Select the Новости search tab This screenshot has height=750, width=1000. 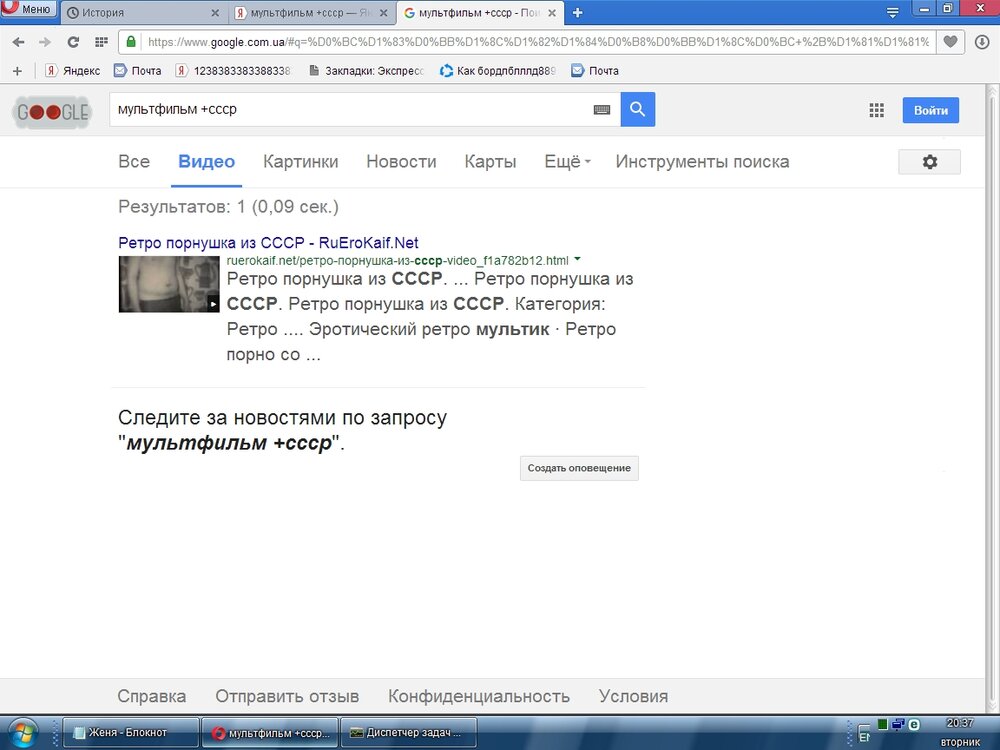pos(401,162)
